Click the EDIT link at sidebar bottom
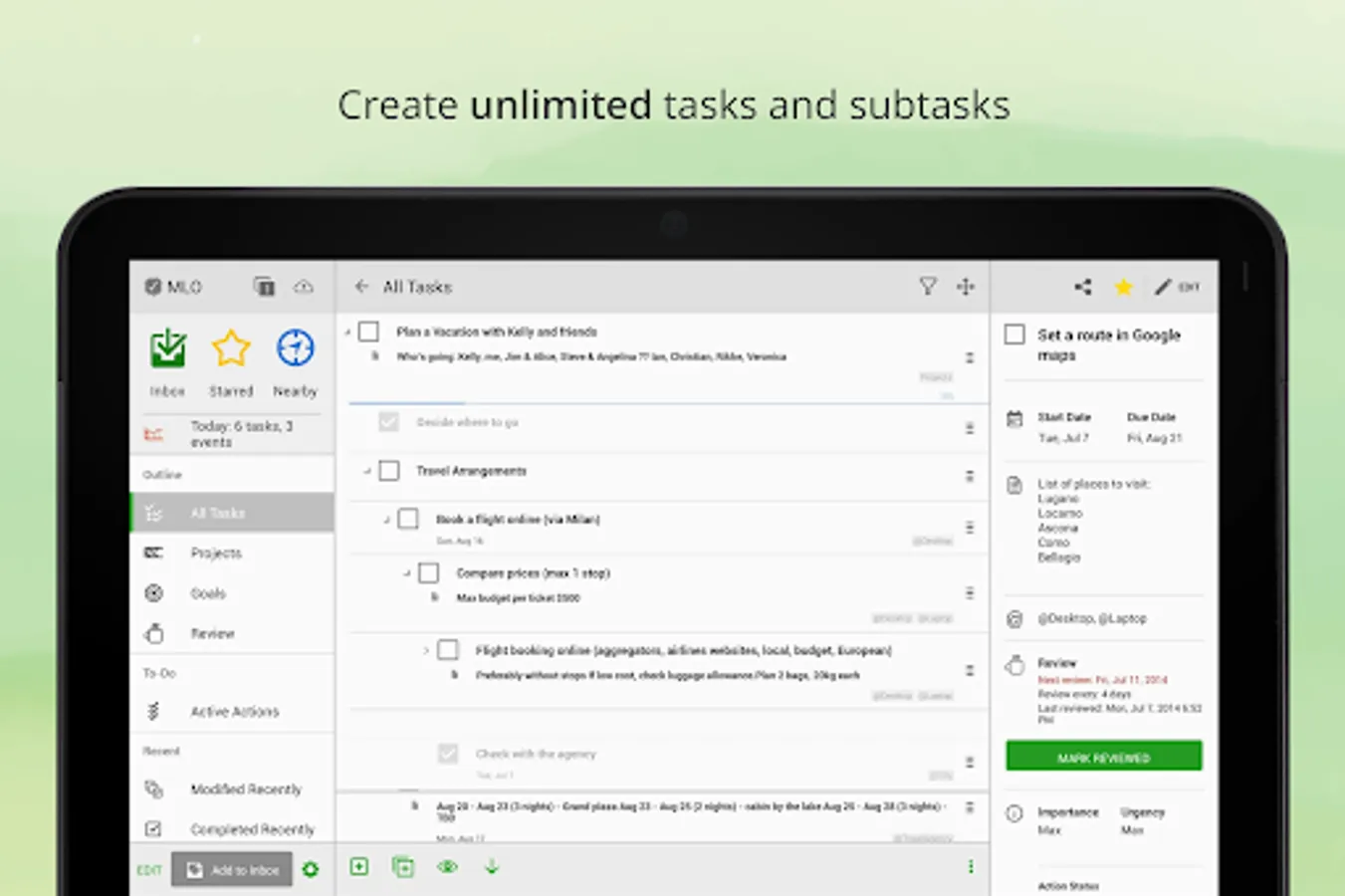 149,870
